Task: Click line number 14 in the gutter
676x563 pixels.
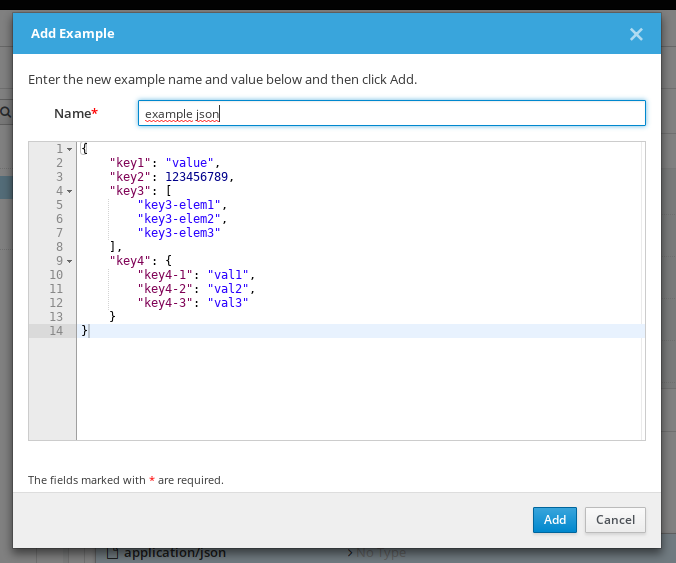Action: point(56,331)
